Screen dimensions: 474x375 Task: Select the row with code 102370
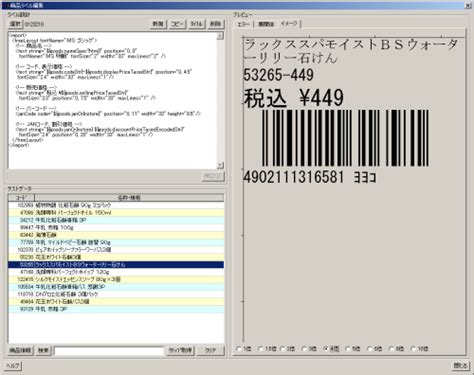[x=116, y=250]
